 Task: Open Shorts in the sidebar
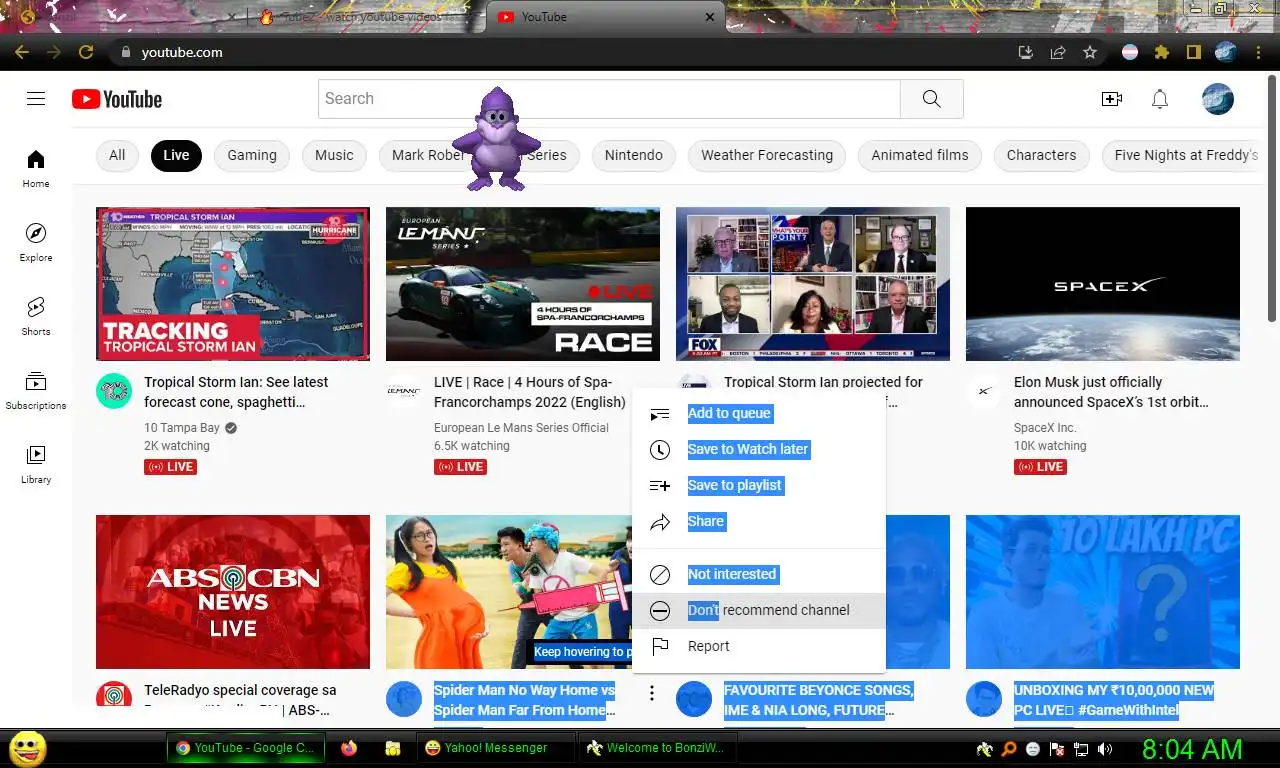point(36,316)
